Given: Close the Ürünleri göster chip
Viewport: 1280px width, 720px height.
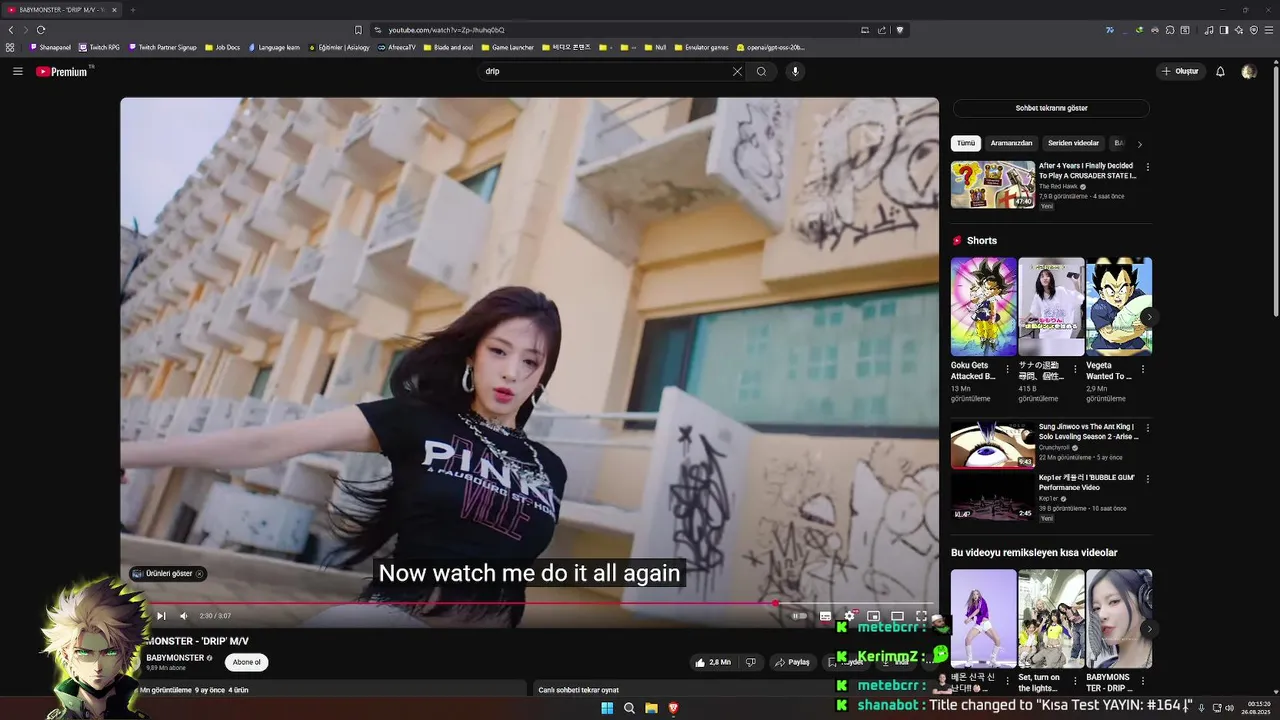Looking at the screenshot, I should coord(199,574).
